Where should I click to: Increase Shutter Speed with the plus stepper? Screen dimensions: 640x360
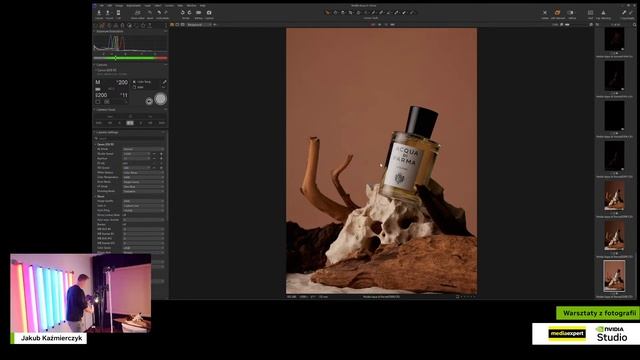162,154
